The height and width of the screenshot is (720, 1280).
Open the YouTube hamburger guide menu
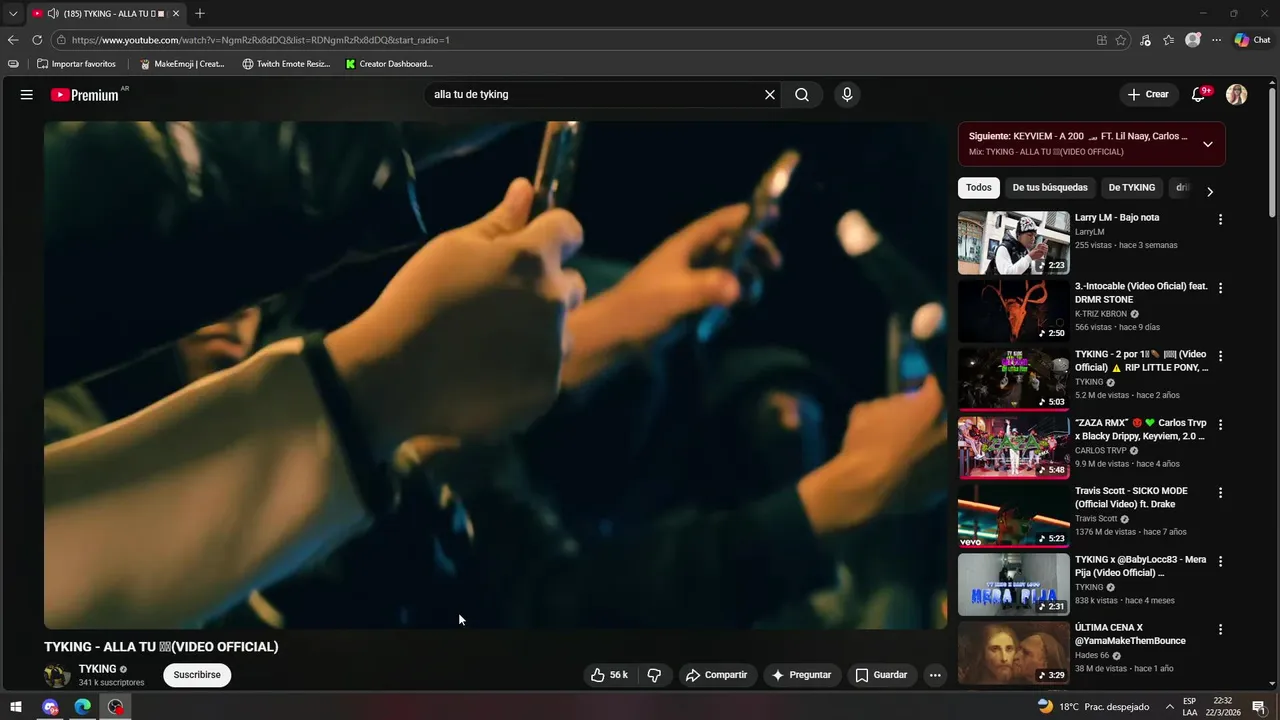[x=27, y=95]
